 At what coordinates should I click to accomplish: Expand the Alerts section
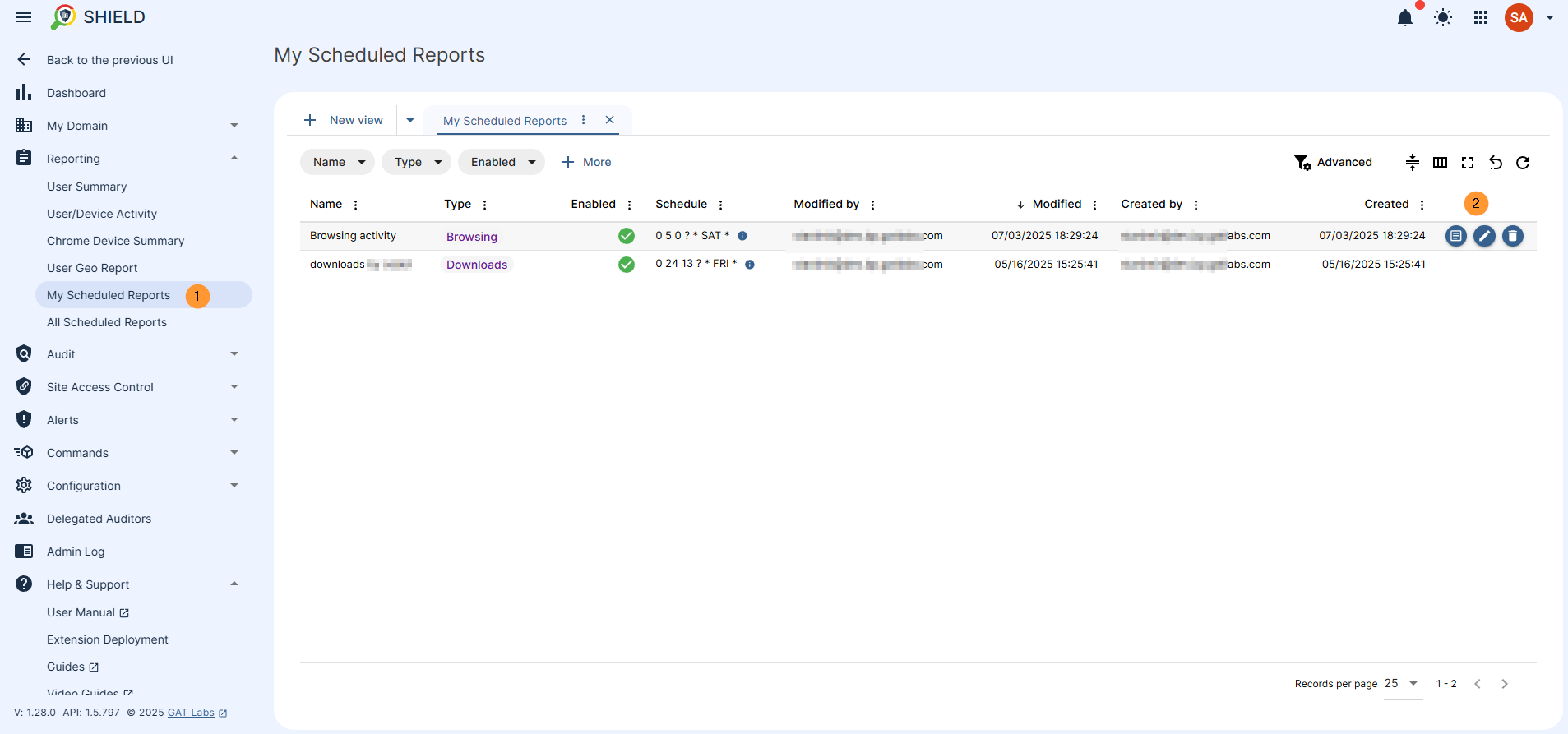[x=234, y=420]
